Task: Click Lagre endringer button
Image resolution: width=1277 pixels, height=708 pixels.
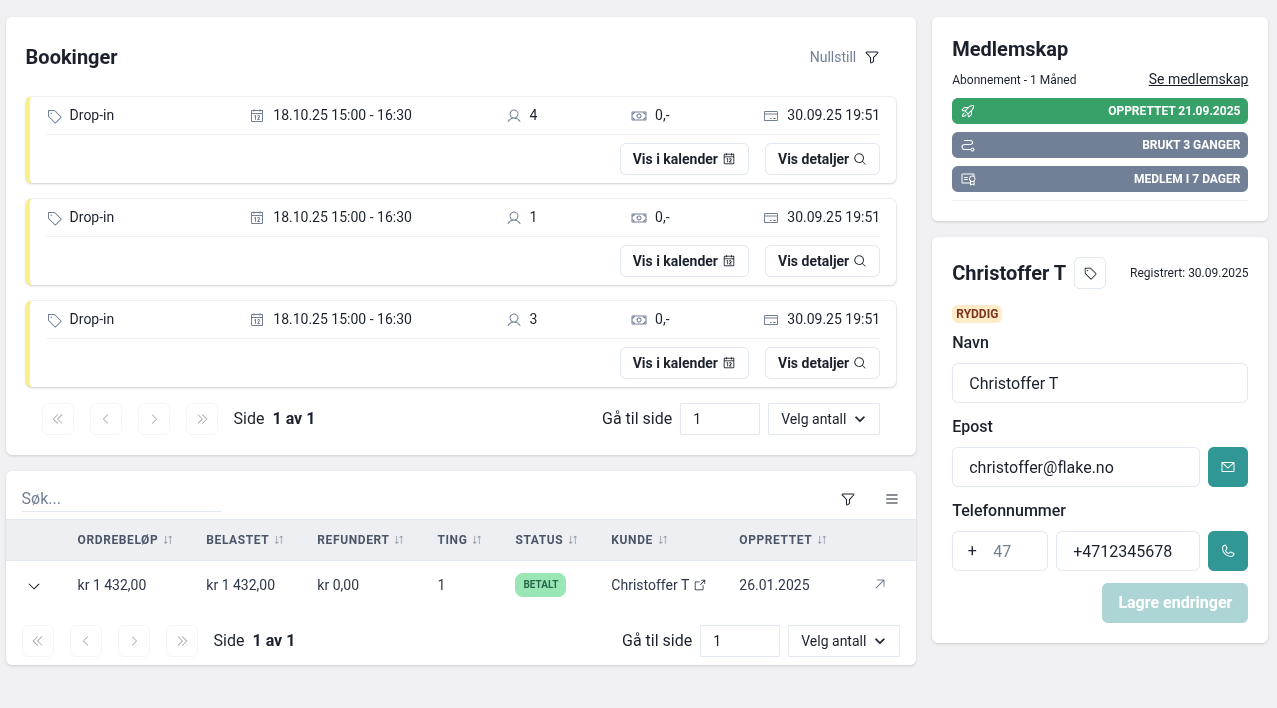Action: tap(1174, 603)
